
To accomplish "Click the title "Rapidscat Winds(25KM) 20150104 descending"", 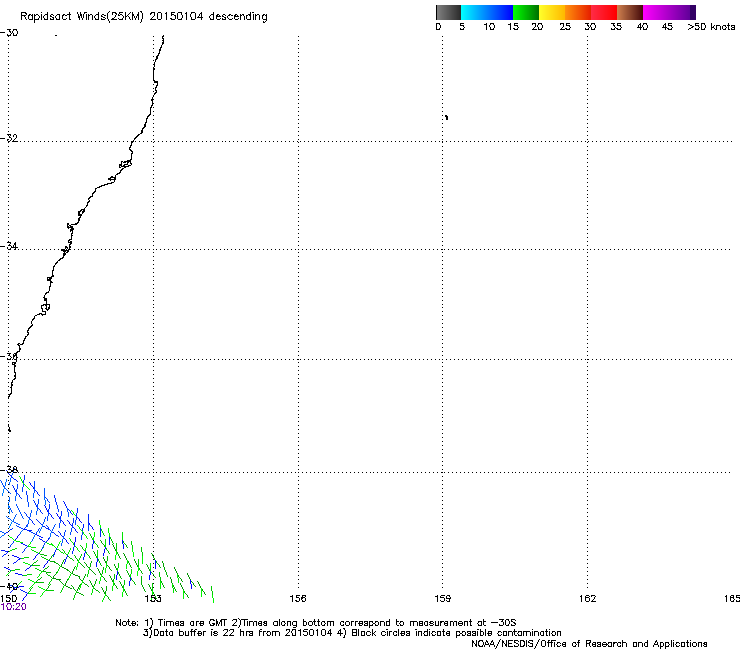I will (143, 17).
